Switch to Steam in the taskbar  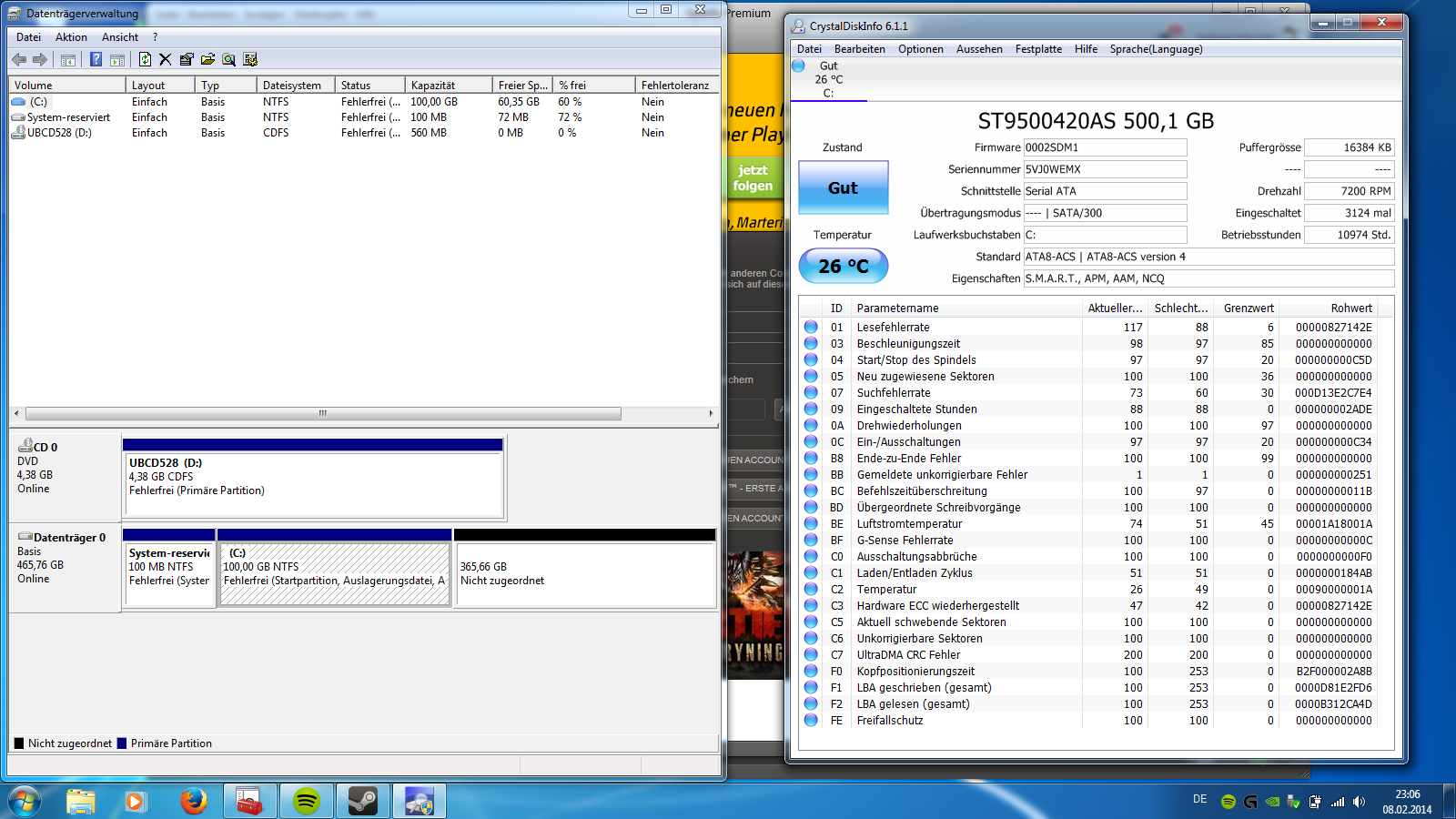(x=363, y=802)
